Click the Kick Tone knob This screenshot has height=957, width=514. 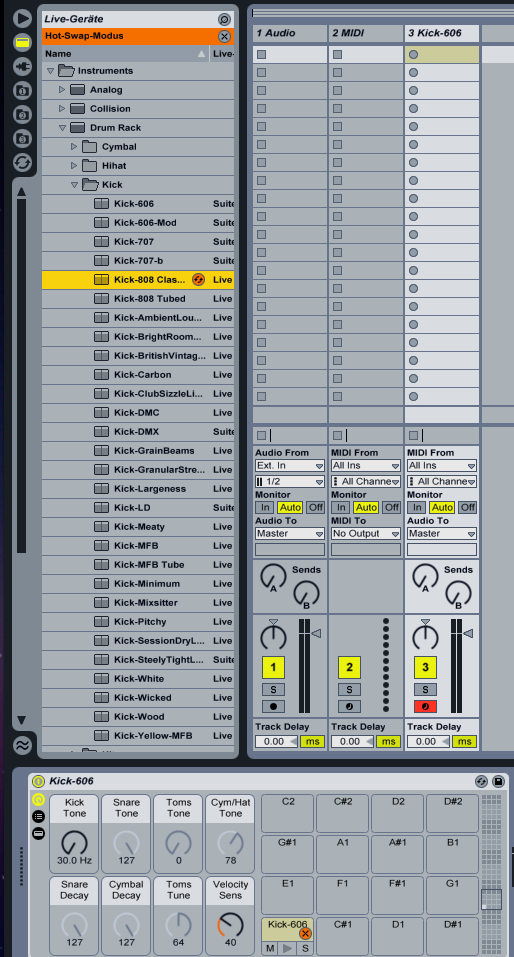pyautogui.click(x=74, y=842)
